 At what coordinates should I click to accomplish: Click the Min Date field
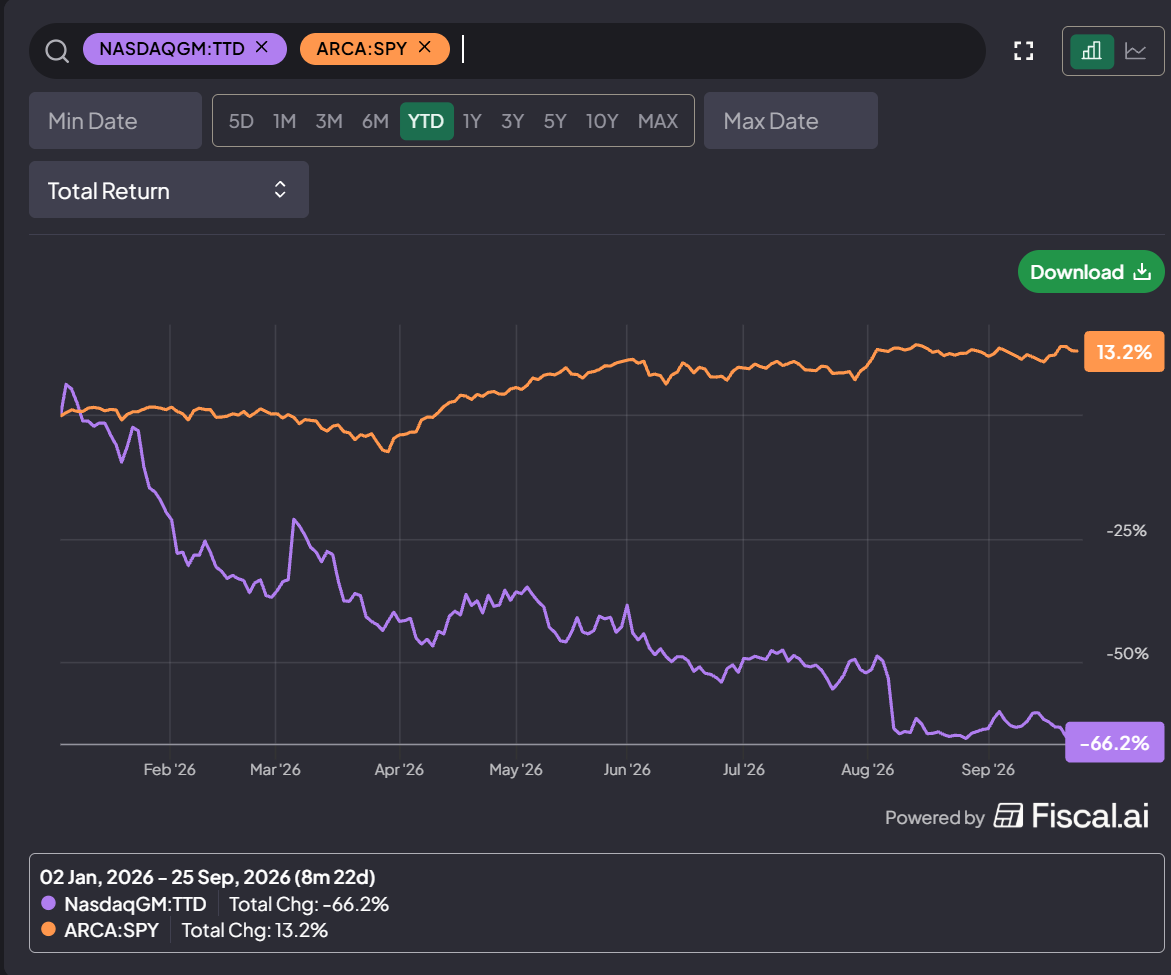tap(116, 121)
